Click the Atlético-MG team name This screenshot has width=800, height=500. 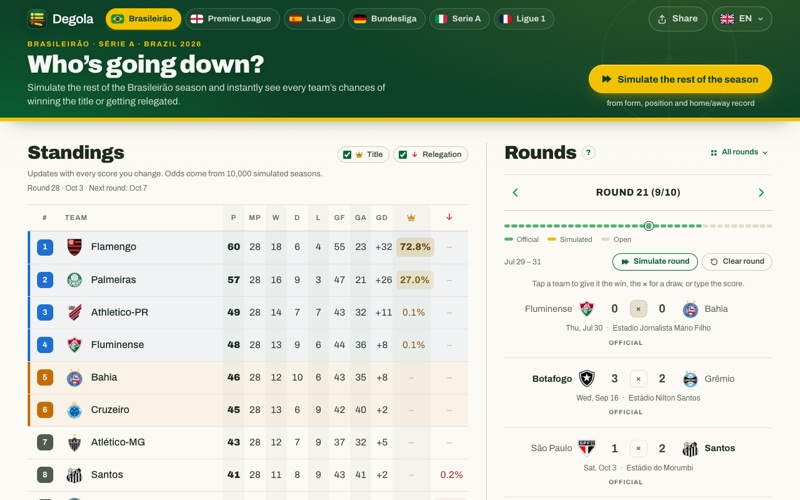(118, 442)
